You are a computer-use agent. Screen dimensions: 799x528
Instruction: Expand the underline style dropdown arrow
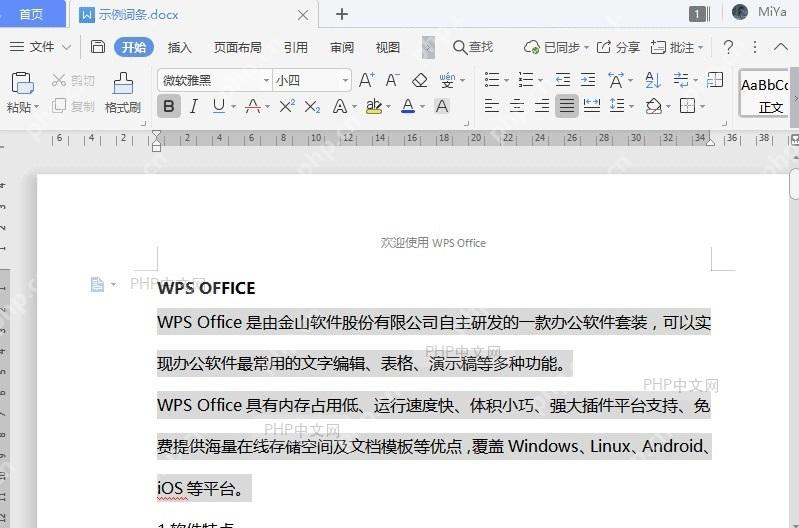pos(233,107)
